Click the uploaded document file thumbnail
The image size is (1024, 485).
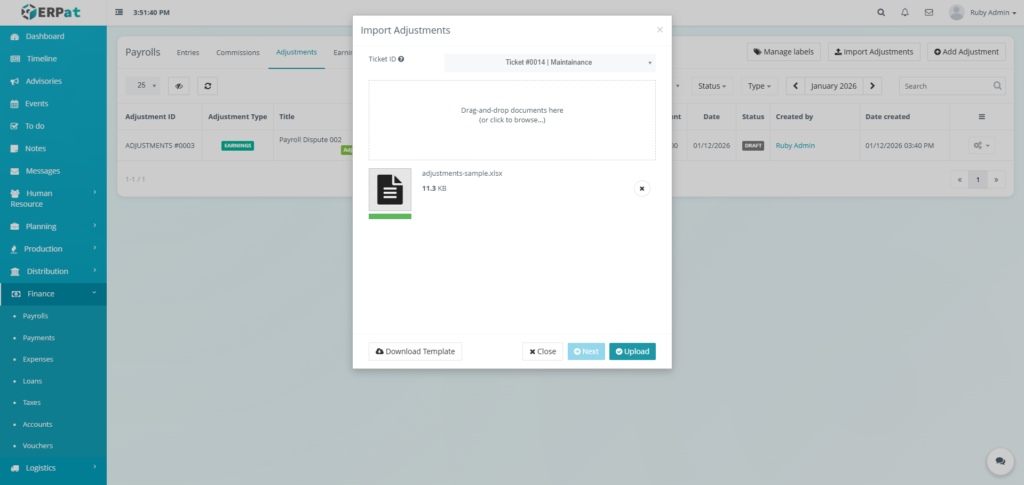point(390,189)
